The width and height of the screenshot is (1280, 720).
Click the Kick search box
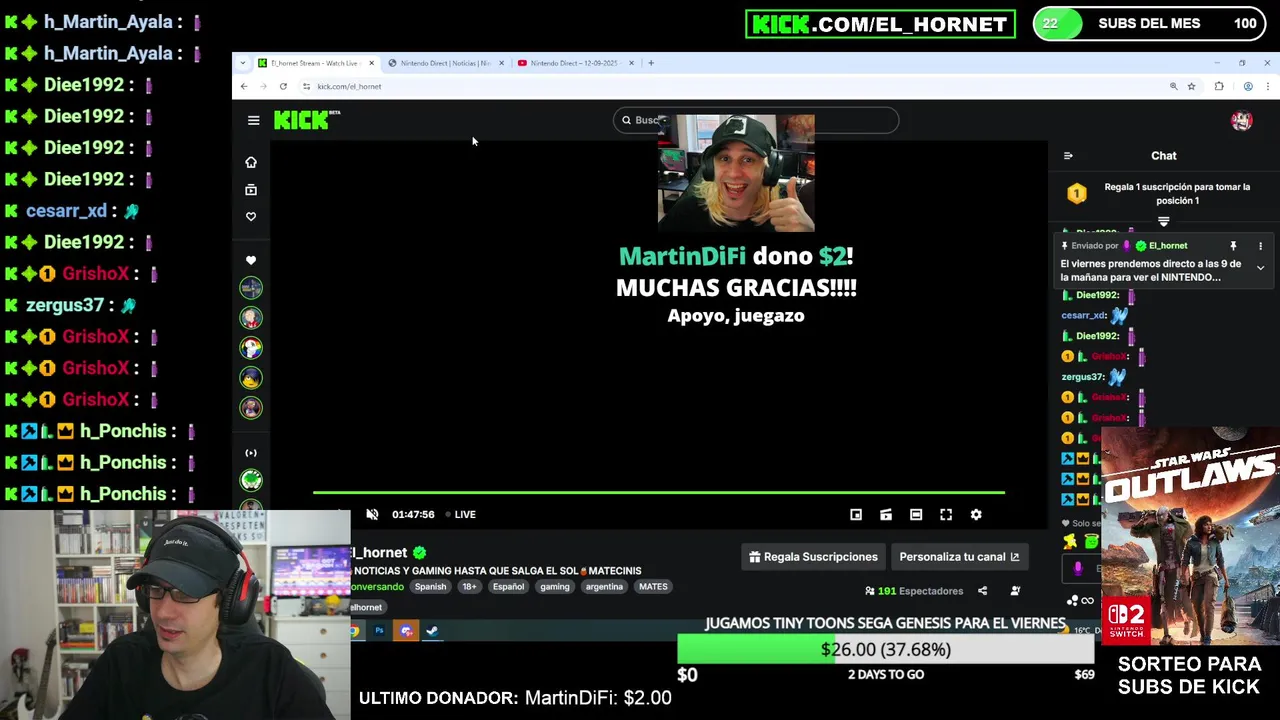[756, 120]
